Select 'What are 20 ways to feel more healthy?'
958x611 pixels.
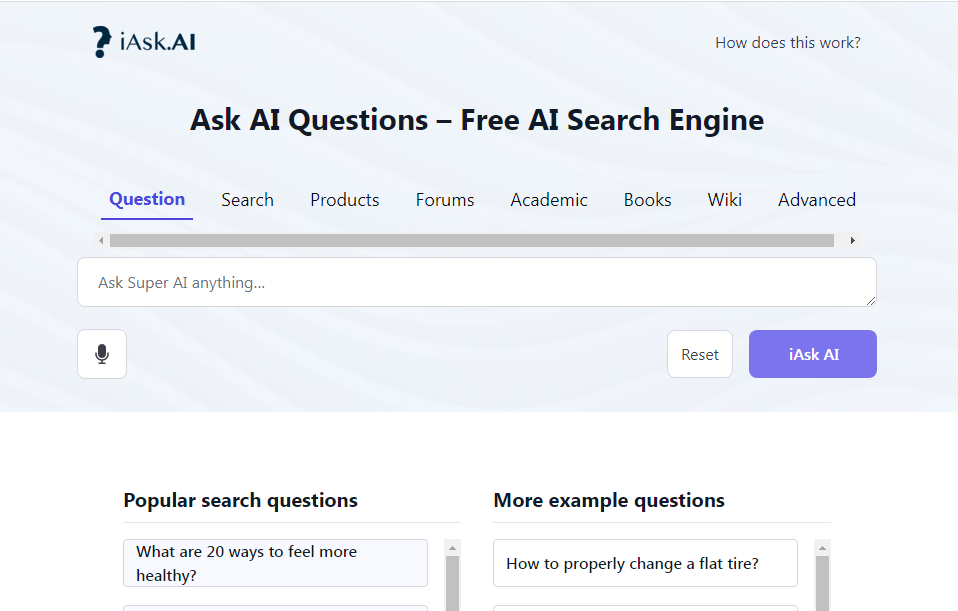click(x=275, y=562)
